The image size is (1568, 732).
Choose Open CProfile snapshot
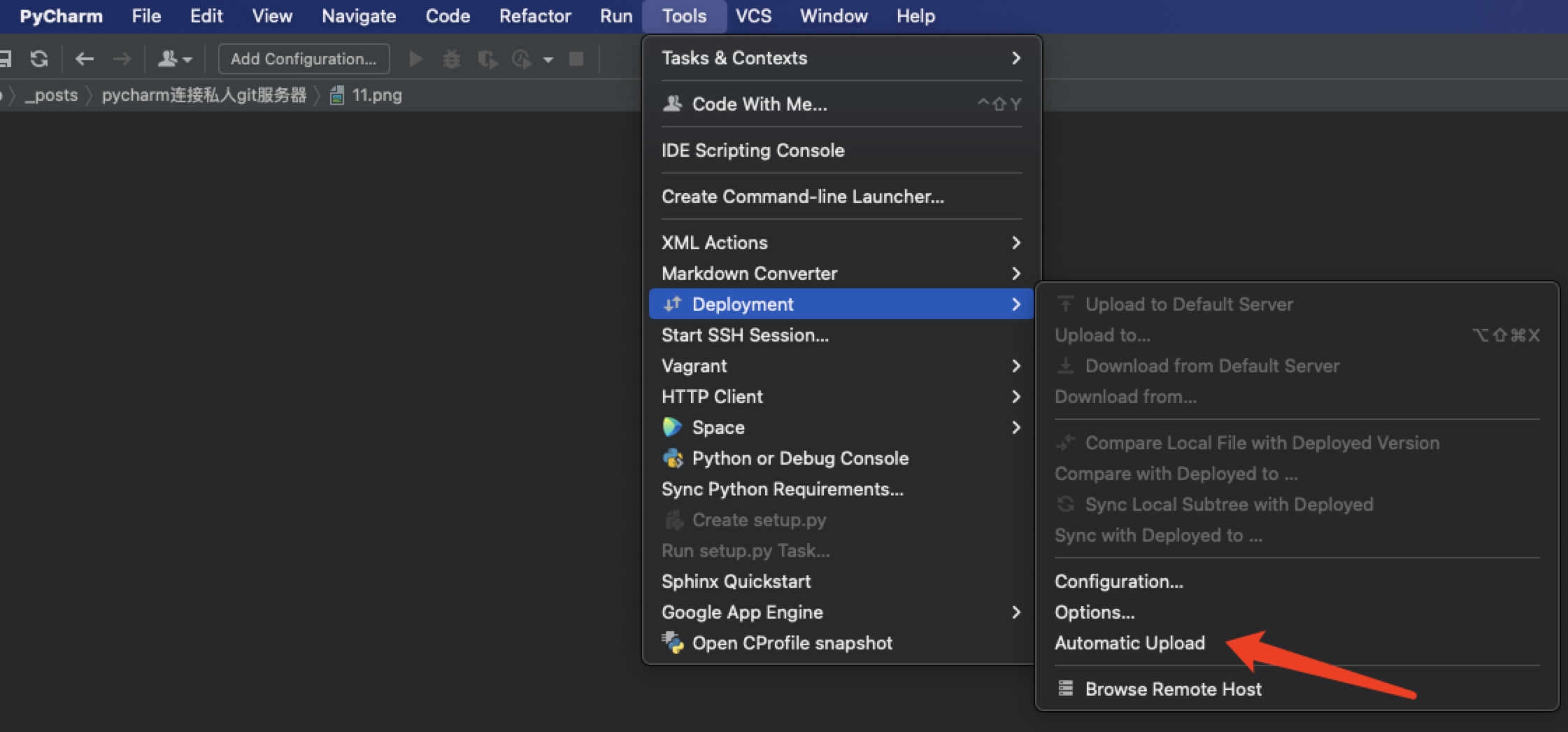[841, 643]
